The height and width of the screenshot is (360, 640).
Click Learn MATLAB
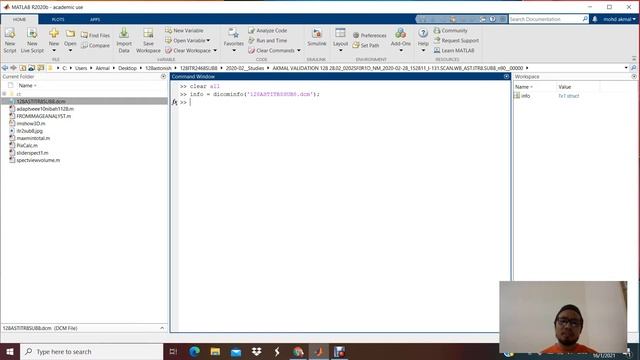[x=454, y=50]
